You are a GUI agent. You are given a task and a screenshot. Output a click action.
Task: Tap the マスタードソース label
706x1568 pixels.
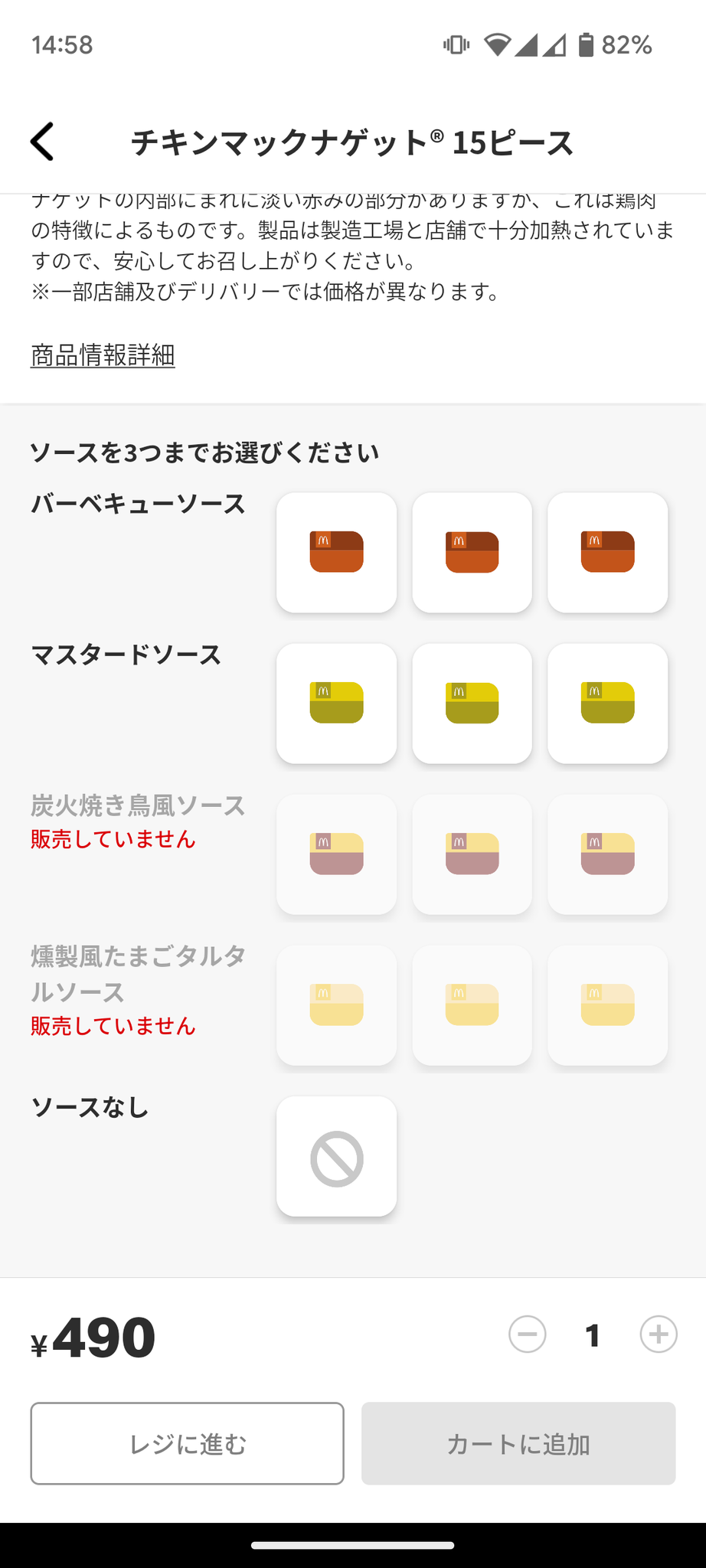point(126,655)
